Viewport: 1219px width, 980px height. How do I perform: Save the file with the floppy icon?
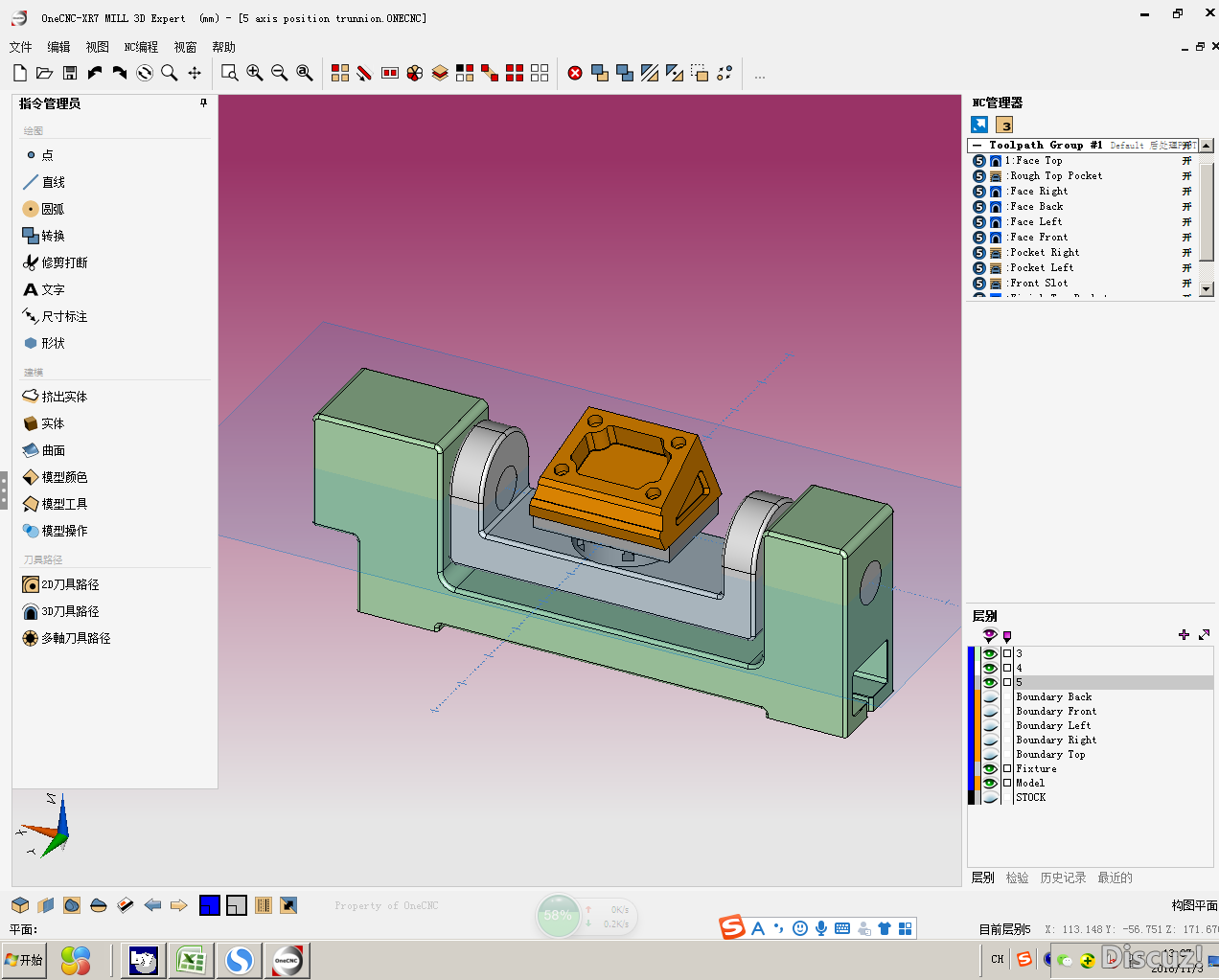[70, 73]
